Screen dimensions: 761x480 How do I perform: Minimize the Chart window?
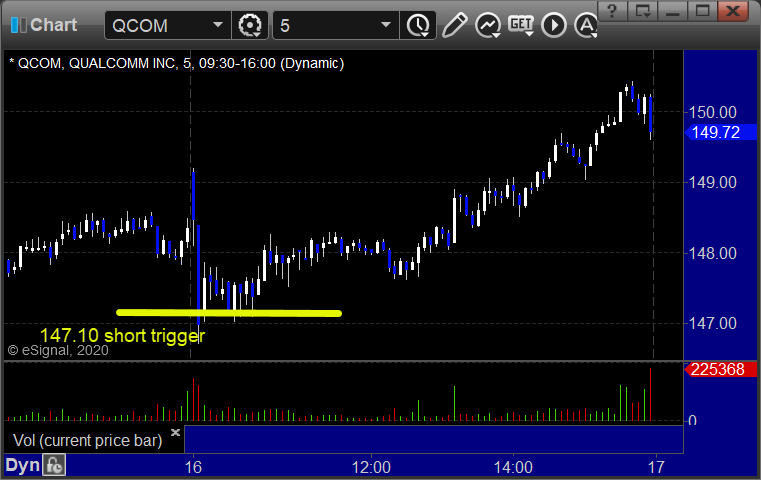672,11
